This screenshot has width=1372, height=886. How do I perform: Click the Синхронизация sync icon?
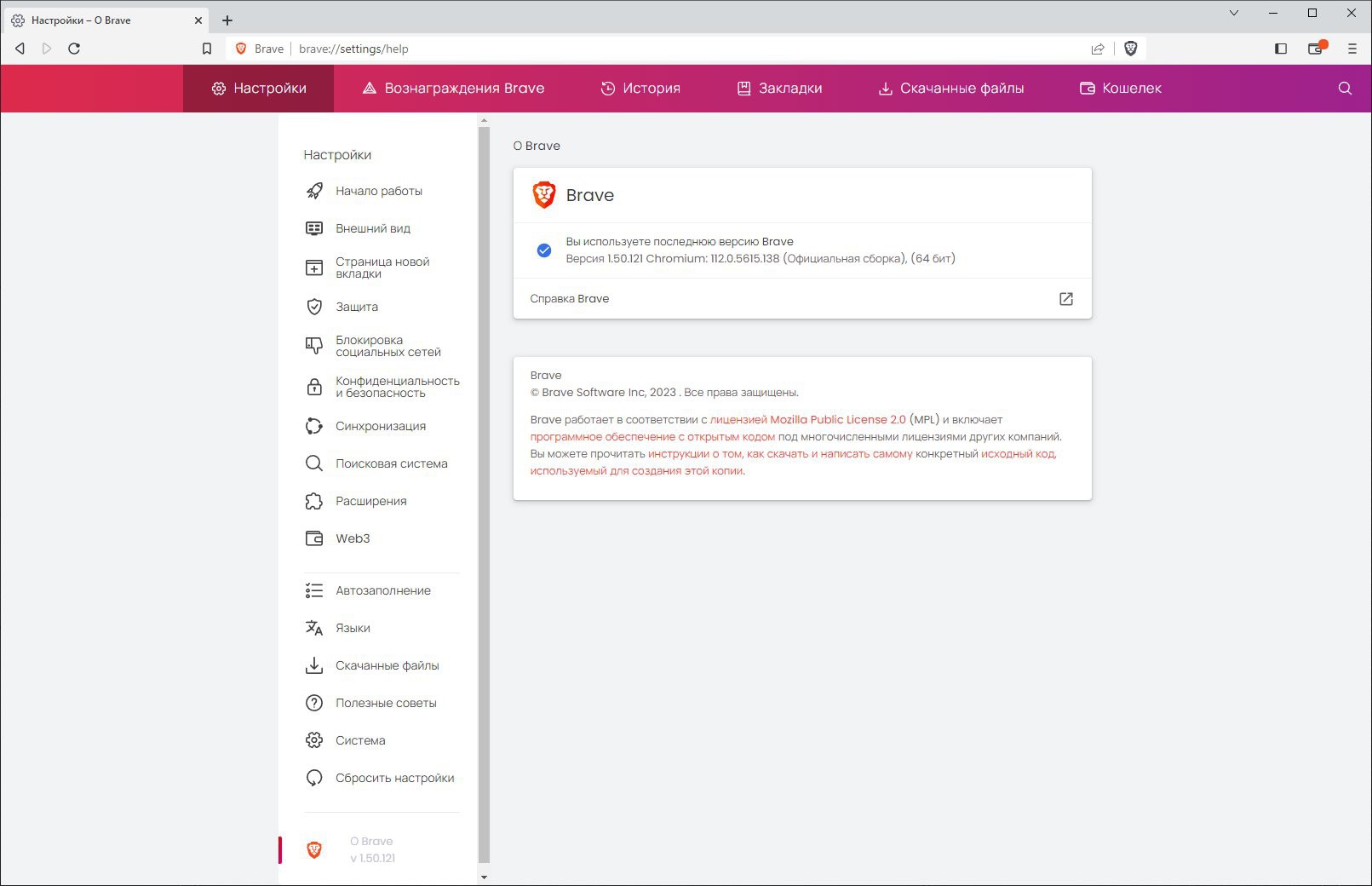[314, 426]
